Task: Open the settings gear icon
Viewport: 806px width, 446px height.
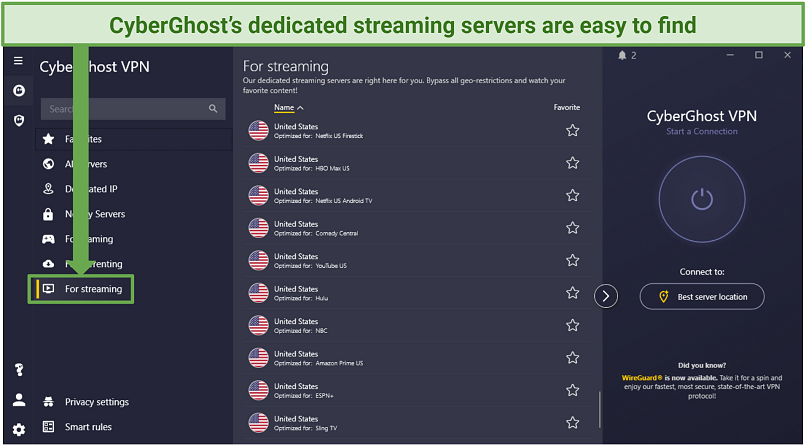Action: (19, 429)
